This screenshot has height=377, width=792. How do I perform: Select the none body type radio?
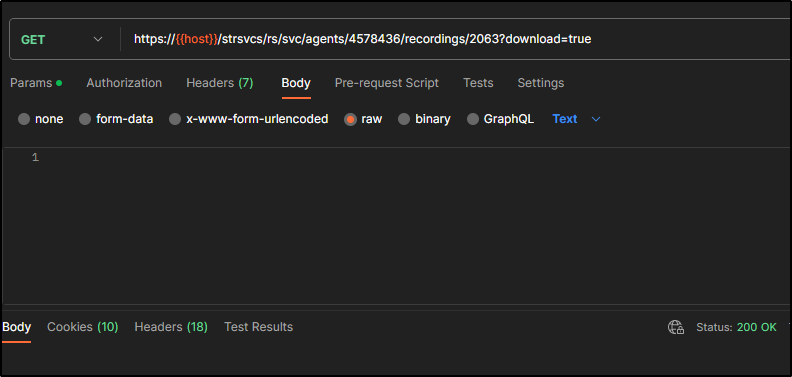pos(24,119)
